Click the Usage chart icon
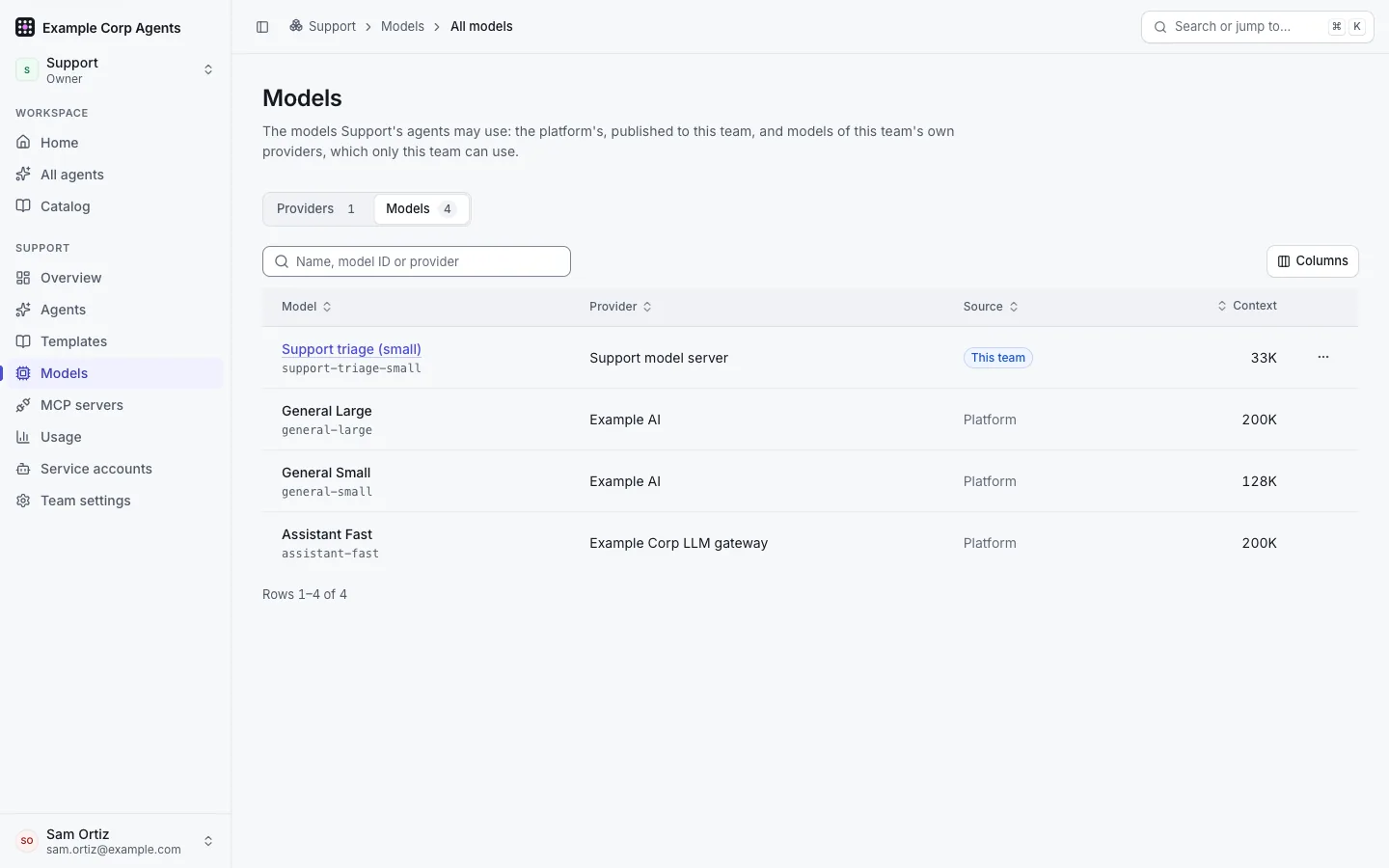 23,437
